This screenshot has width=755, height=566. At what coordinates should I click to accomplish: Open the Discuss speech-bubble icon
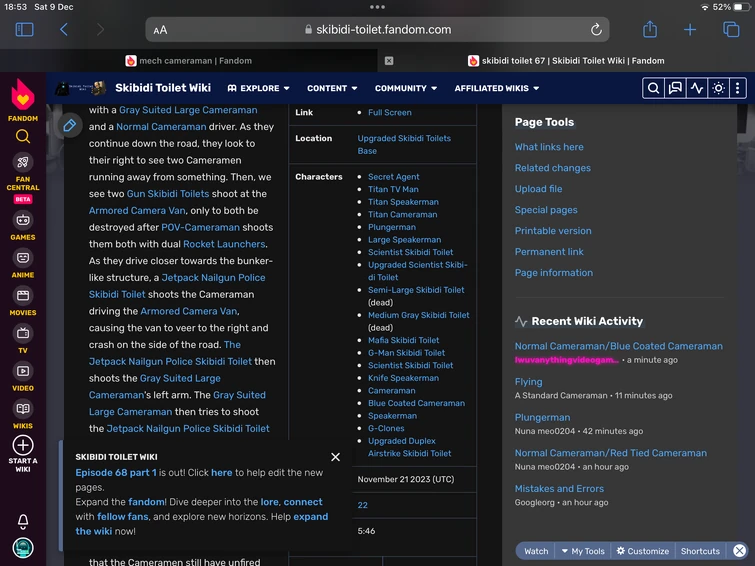[x=675, y=88]
